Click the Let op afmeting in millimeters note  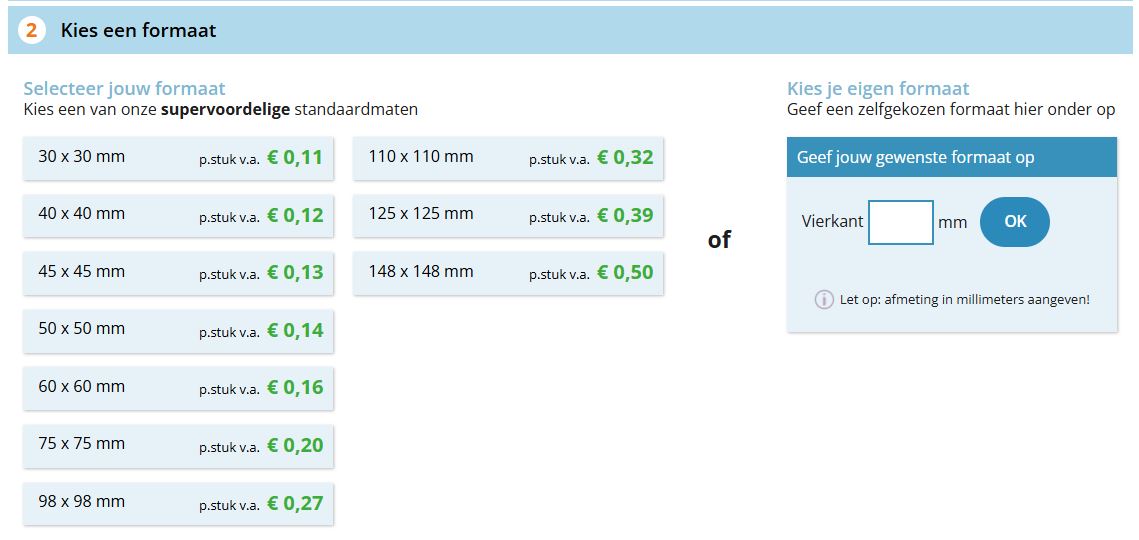[965, 299]
